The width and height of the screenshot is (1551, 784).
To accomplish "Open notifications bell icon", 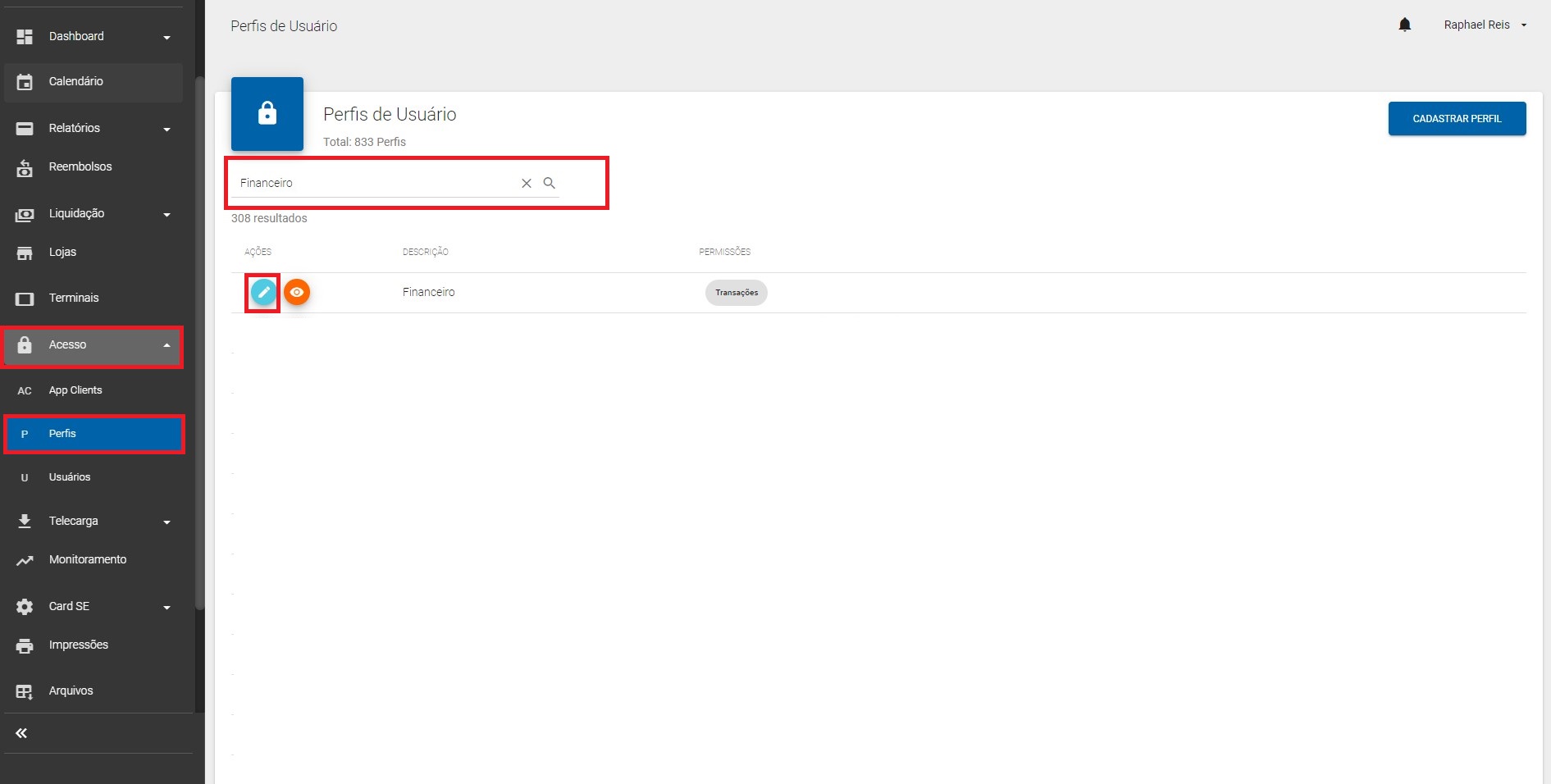I will tap(1404, 25).
